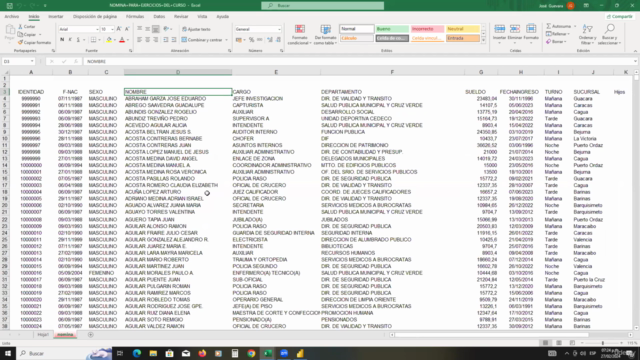Open Ordenar y filtrar menu
Viewport: 640px width, 360px height.
click(587, 34)
